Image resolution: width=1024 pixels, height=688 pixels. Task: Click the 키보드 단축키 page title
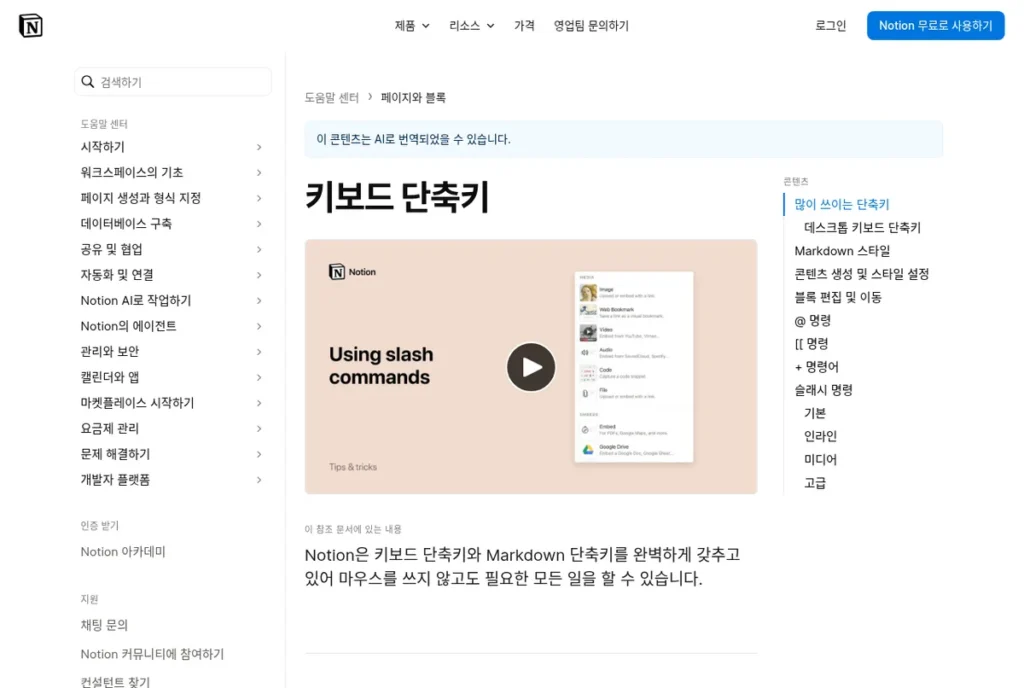(x=397, y=196)
